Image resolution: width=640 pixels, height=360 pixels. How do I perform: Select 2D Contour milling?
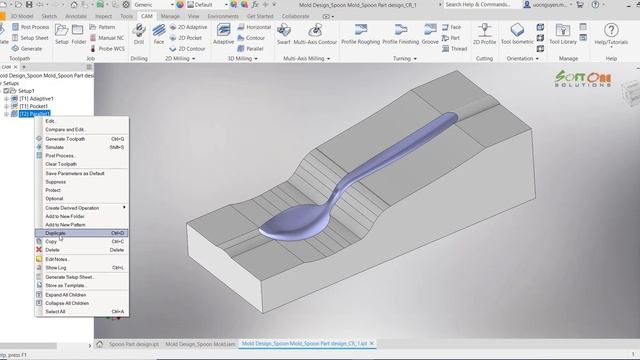point(187,49)
